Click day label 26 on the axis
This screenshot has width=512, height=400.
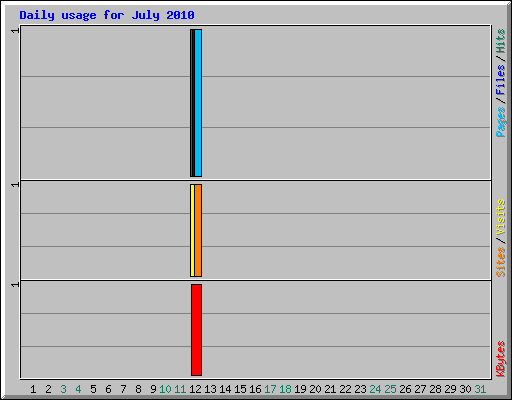[x=405, y=389]
